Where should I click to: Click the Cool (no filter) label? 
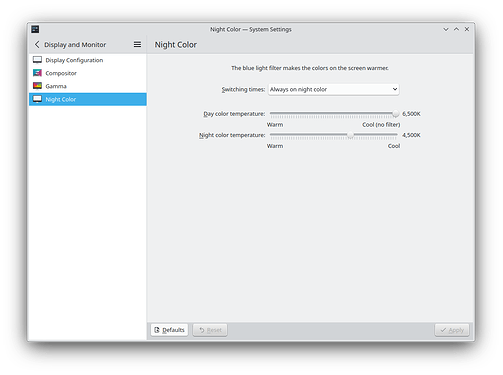381,124
